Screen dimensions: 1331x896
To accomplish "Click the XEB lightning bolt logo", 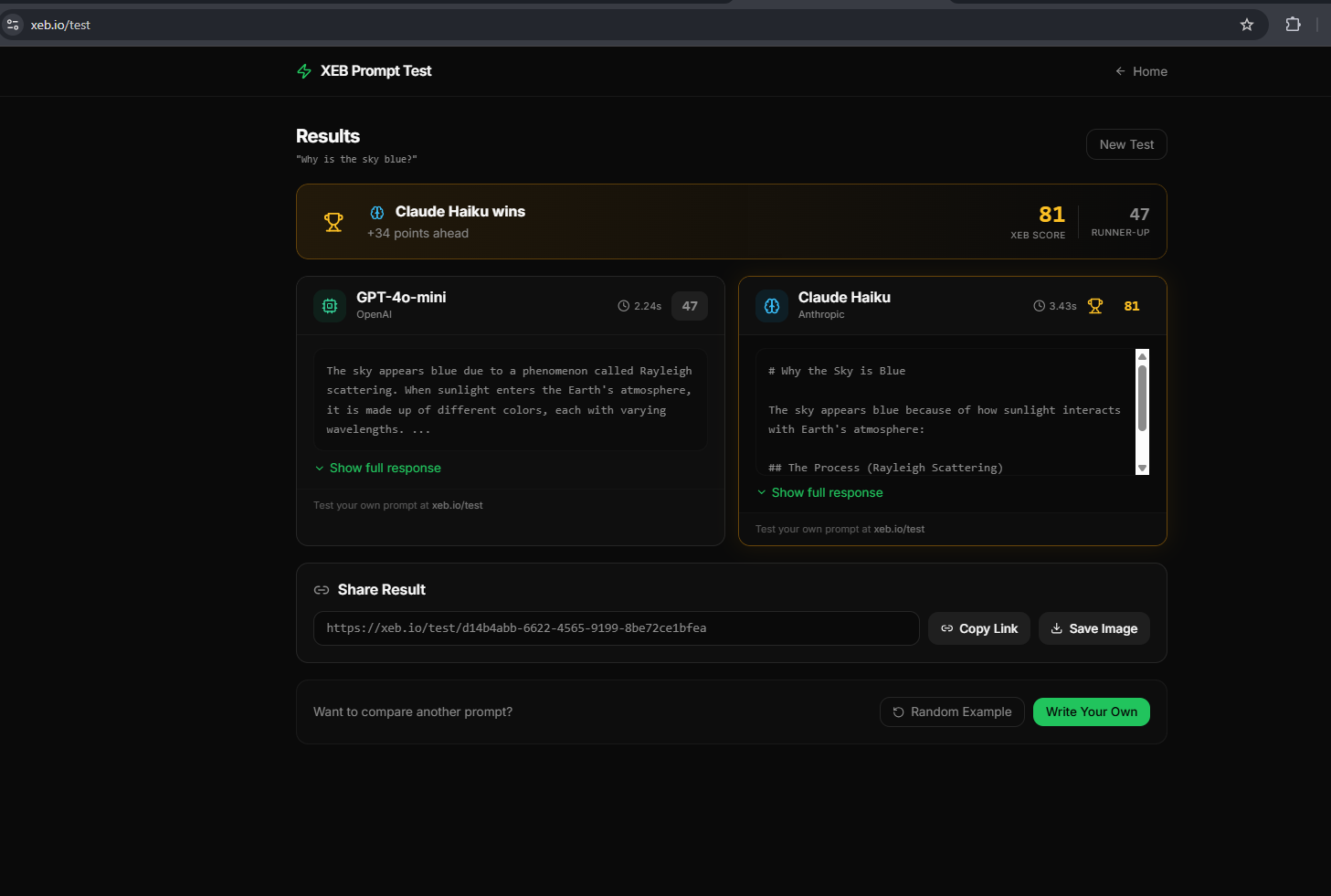I will click(x=303, y=70).
